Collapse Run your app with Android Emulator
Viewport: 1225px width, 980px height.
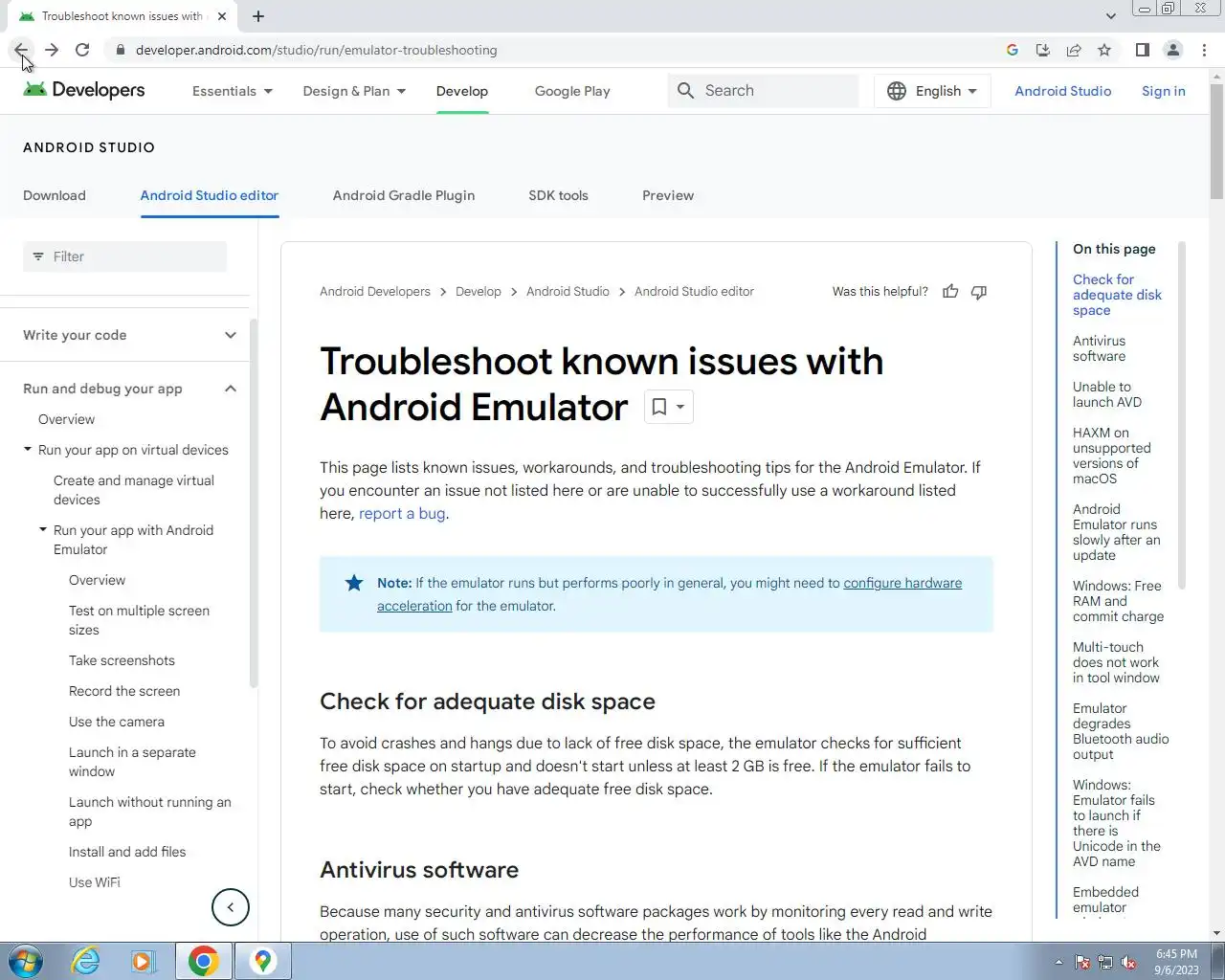pos(43,529)
